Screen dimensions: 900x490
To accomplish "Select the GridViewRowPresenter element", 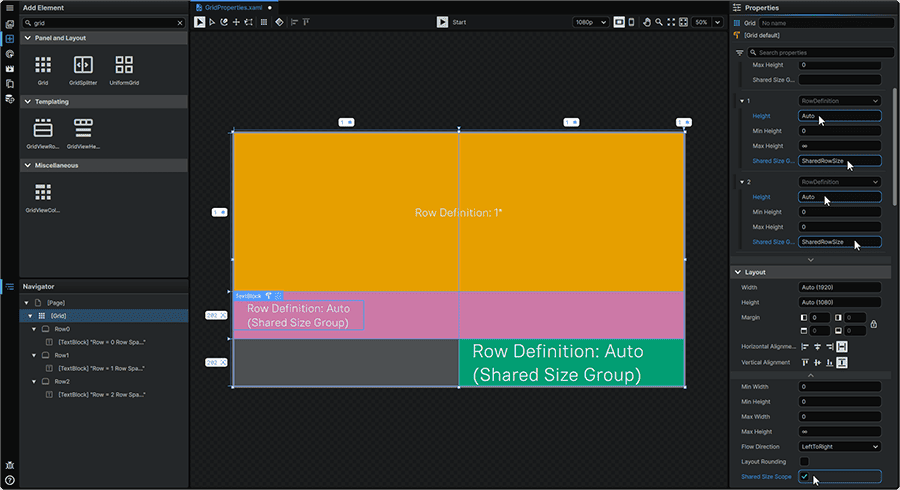I will coord(43,134).
